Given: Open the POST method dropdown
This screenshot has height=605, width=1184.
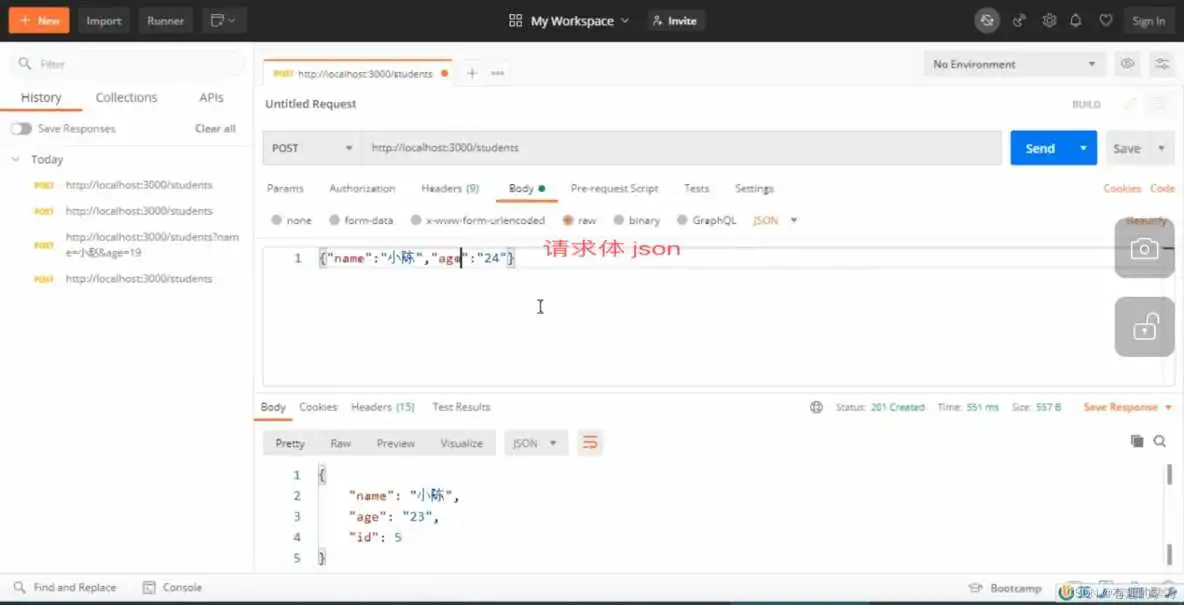Looking at the screenshot, I should tap(312, 148).
